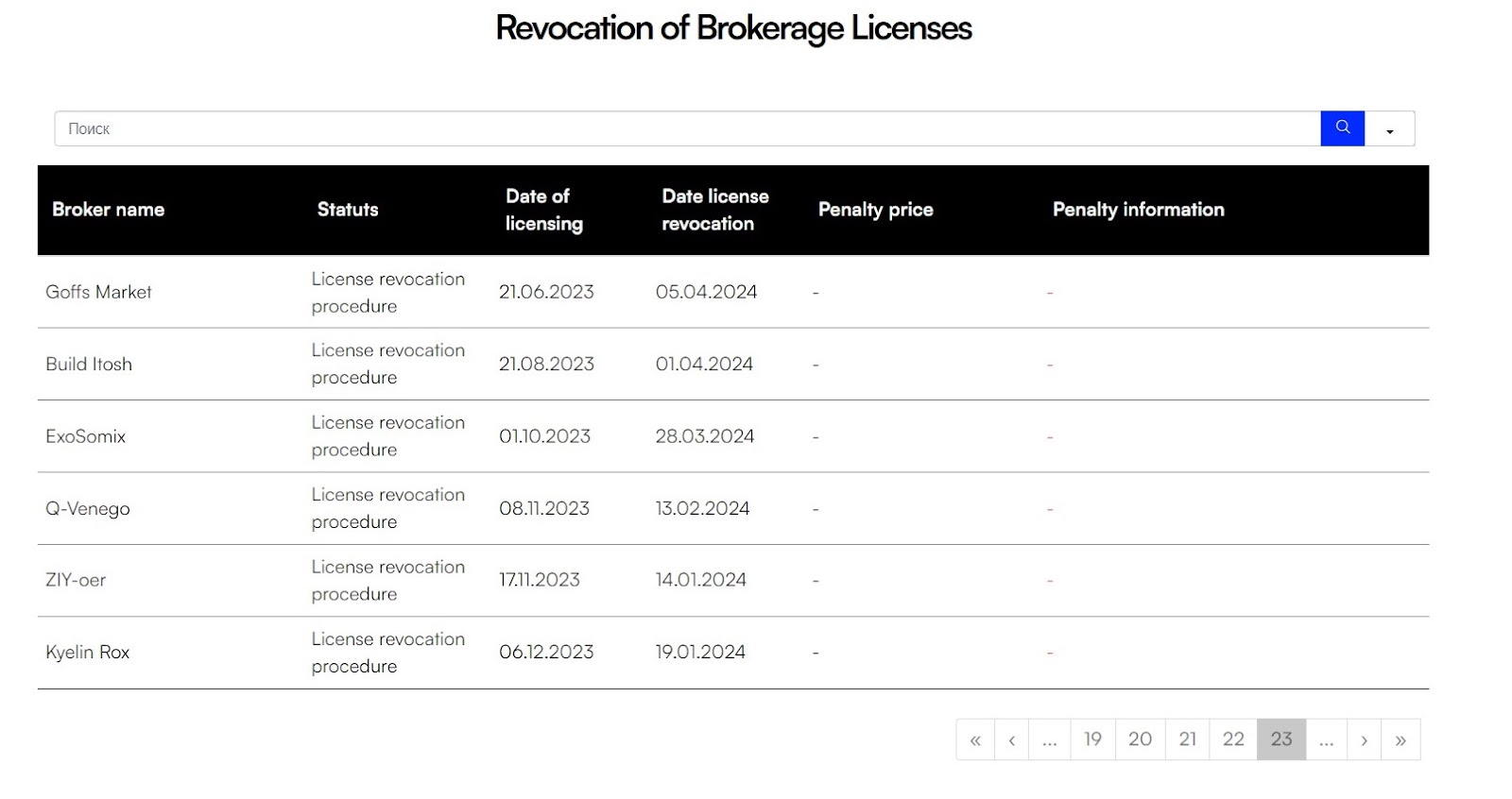
Task: Go to first page of pagination
Action: [x=975, y=740]
